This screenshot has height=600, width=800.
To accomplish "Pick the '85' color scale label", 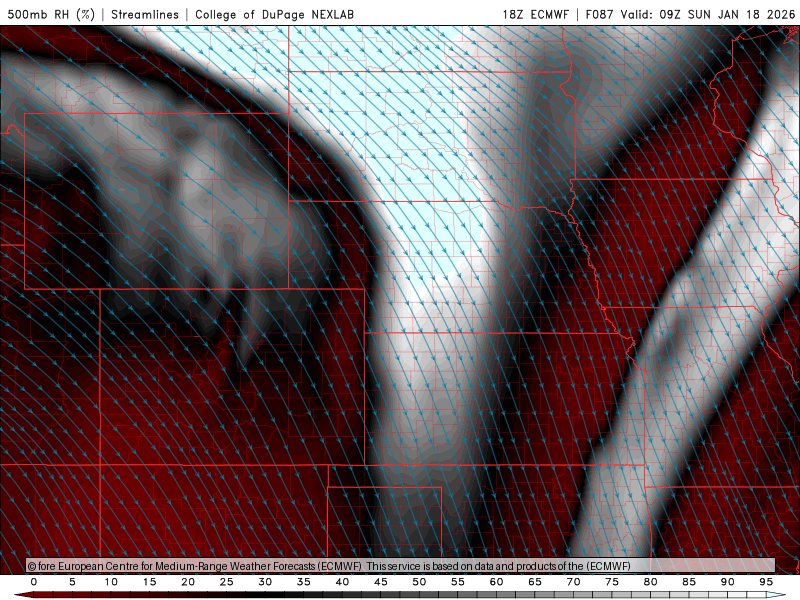I will (x=689, y=582).
